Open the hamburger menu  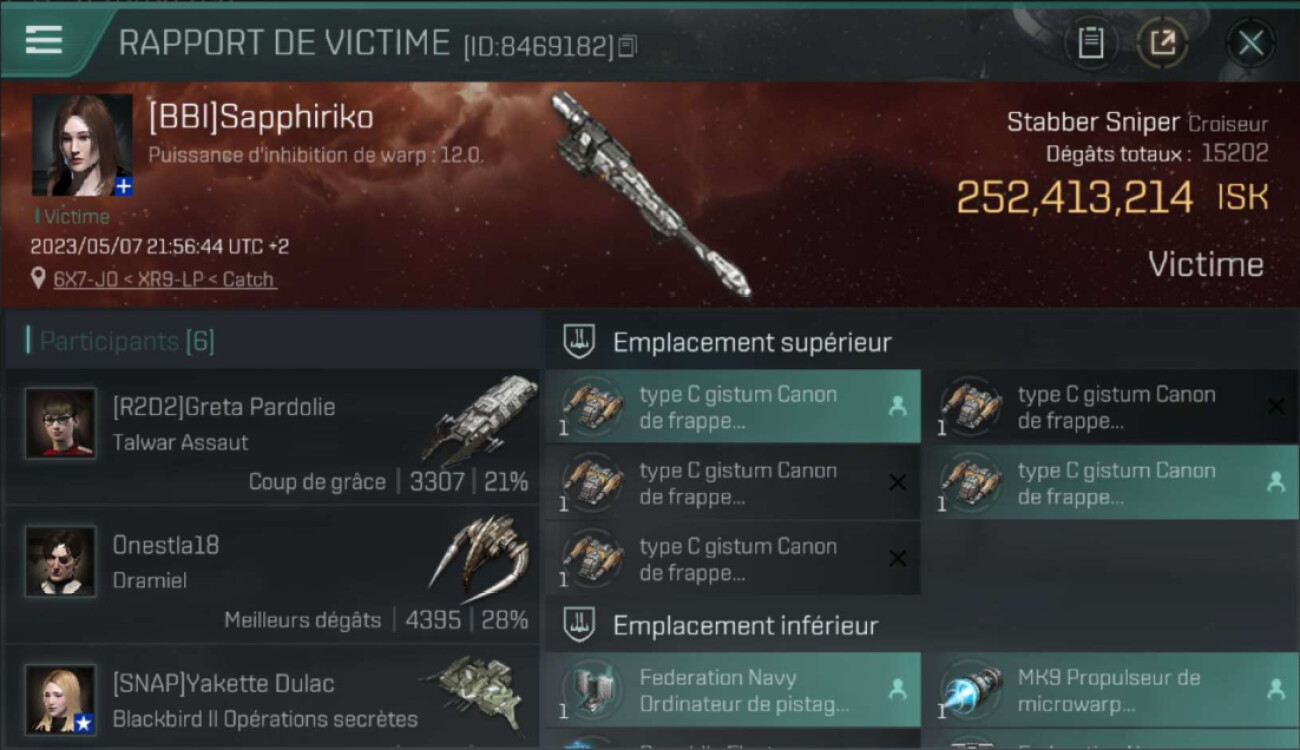point(44,40)
